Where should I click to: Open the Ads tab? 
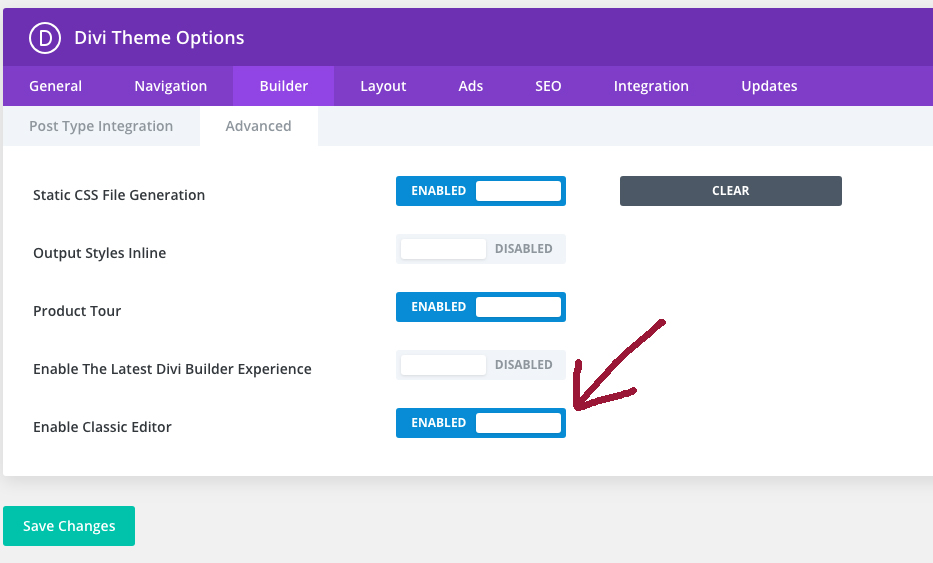(x=471, y=86)
